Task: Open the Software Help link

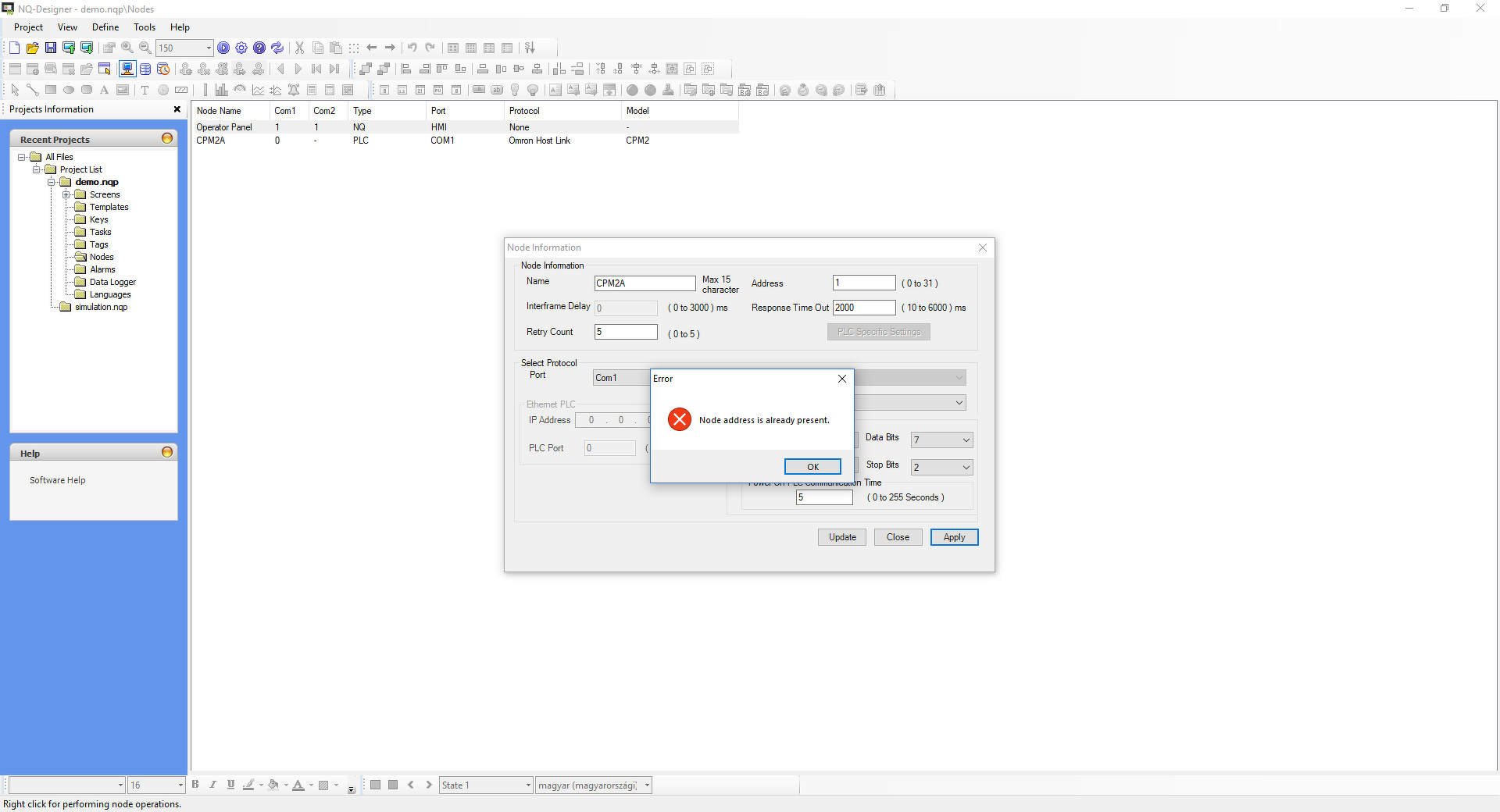Action: coord(58,480)
